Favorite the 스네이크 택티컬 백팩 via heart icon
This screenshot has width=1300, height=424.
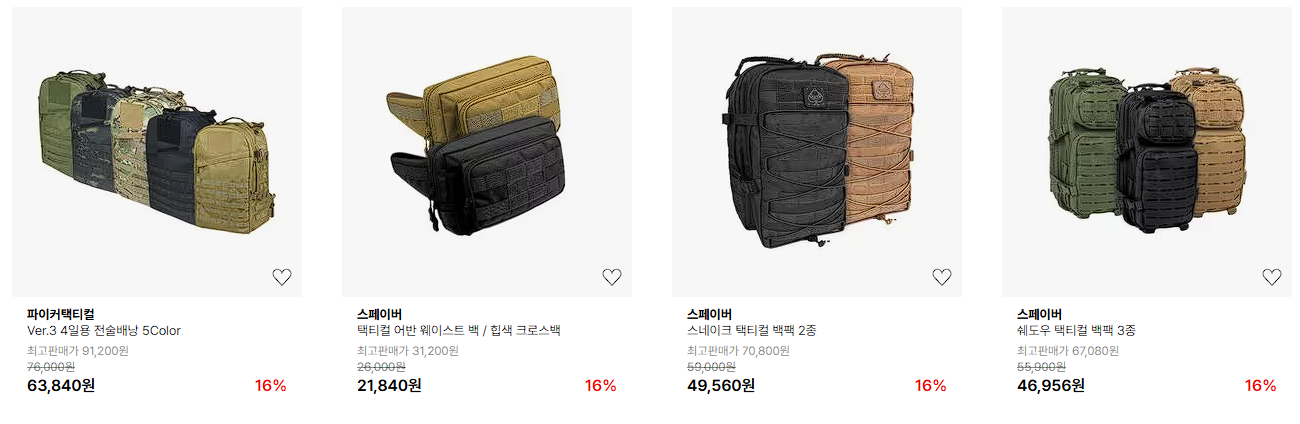click(942, 277)
